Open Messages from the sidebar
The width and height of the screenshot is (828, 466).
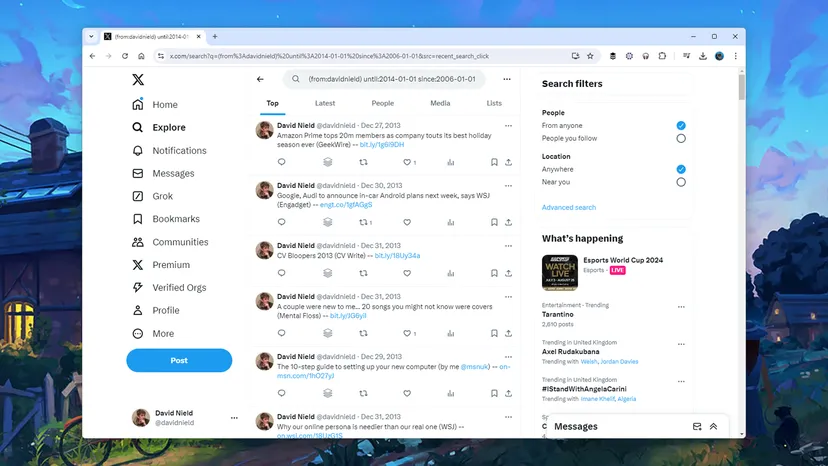[x=163, y=173]
